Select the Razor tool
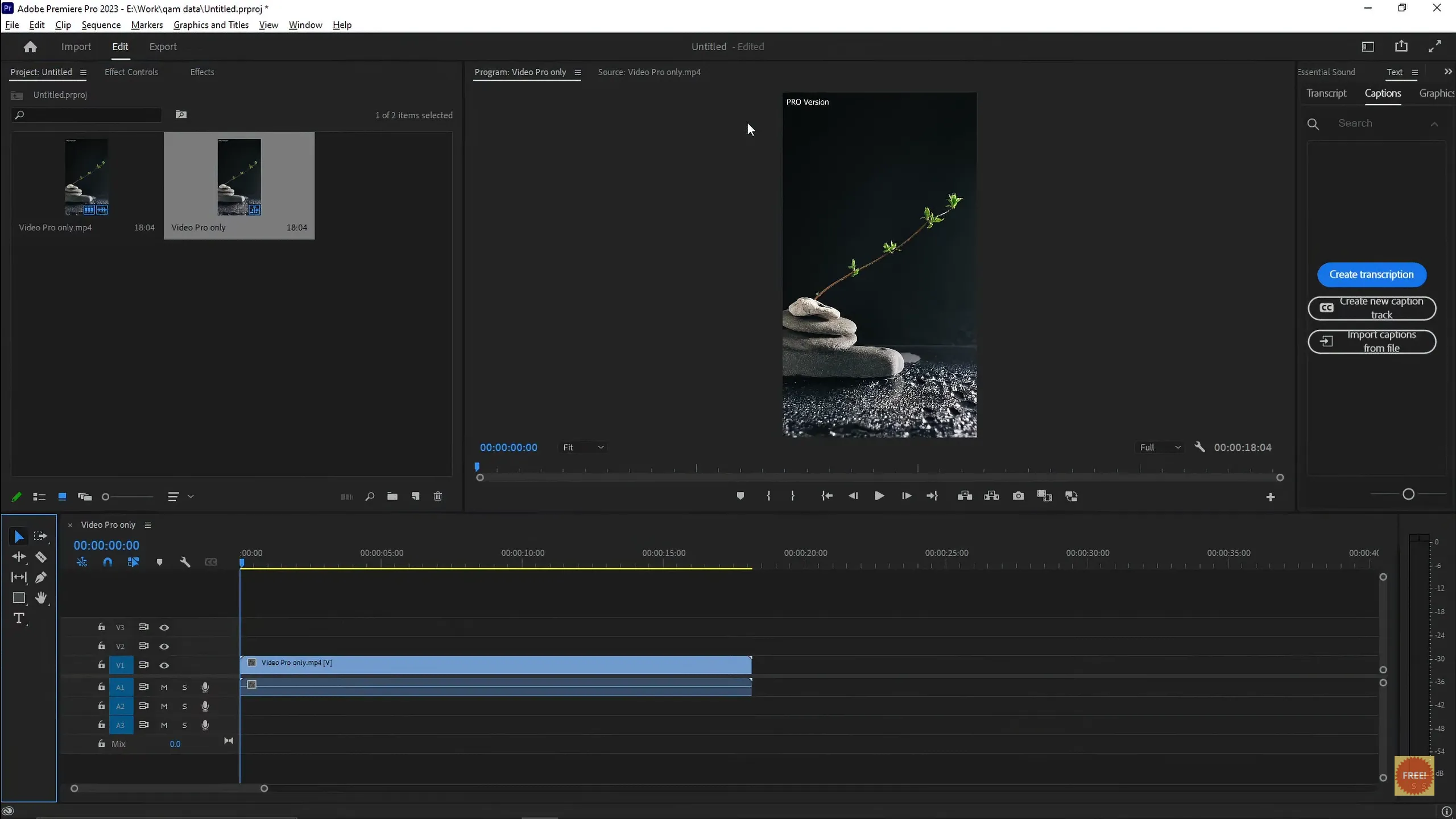Screen dimensions: 1456x819 point(41,557)
